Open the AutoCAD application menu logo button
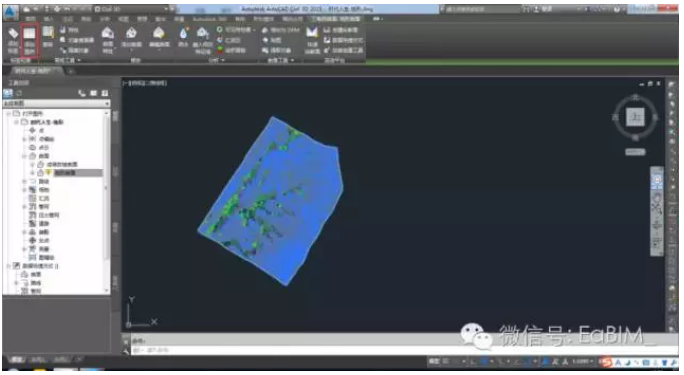This screenshot has height=375, width=684. coord(11,13)
